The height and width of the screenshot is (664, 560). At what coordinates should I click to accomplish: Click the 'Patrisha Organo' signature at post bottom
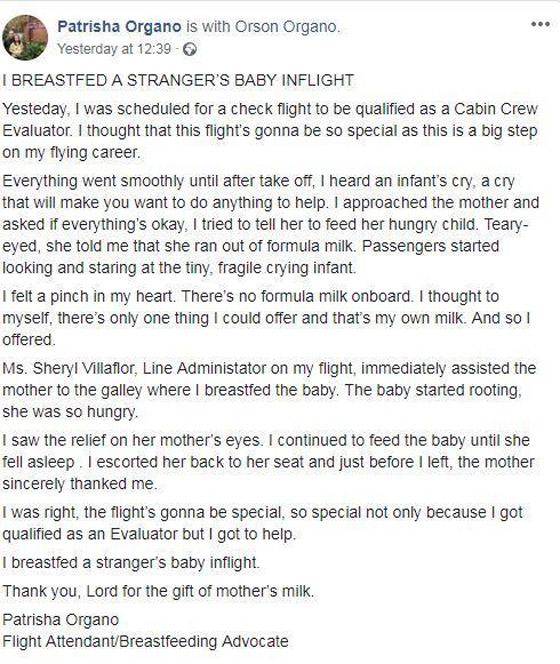(x=60, y=620)
